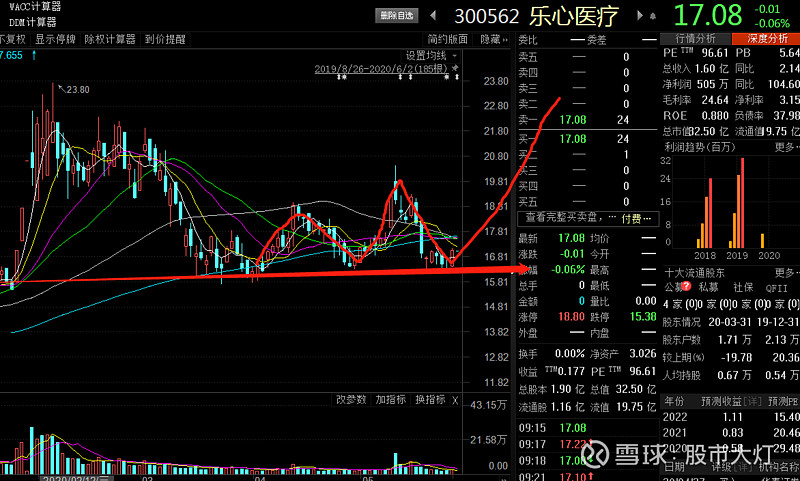Open 到价提醒 price alert
800x481 pixels.
(165, 39)
